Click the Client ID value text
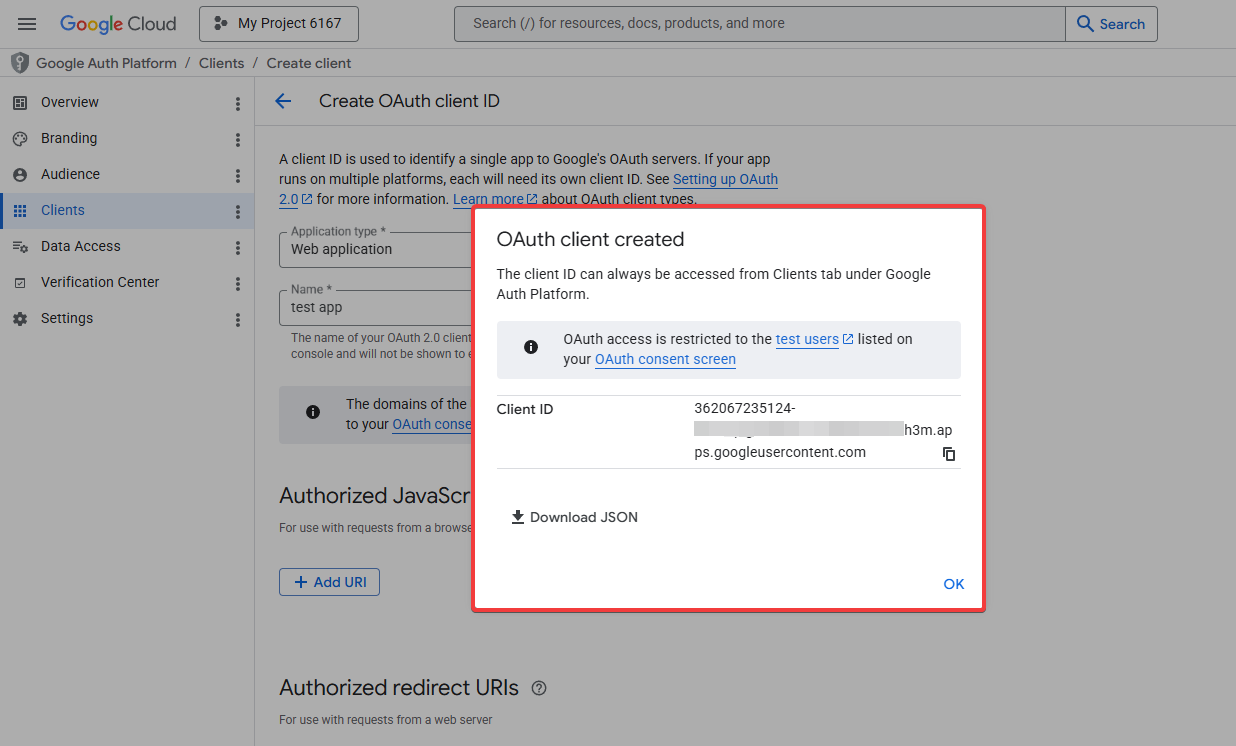The height and width of the screenshot is (746, 1236). click(x=823, y=430)
